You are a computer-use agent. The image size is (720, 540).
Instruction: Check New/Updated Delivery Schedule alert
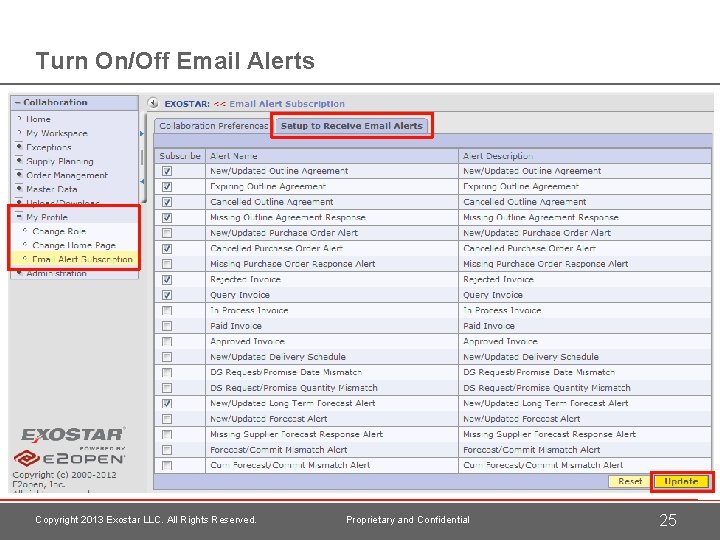(167, 357)
